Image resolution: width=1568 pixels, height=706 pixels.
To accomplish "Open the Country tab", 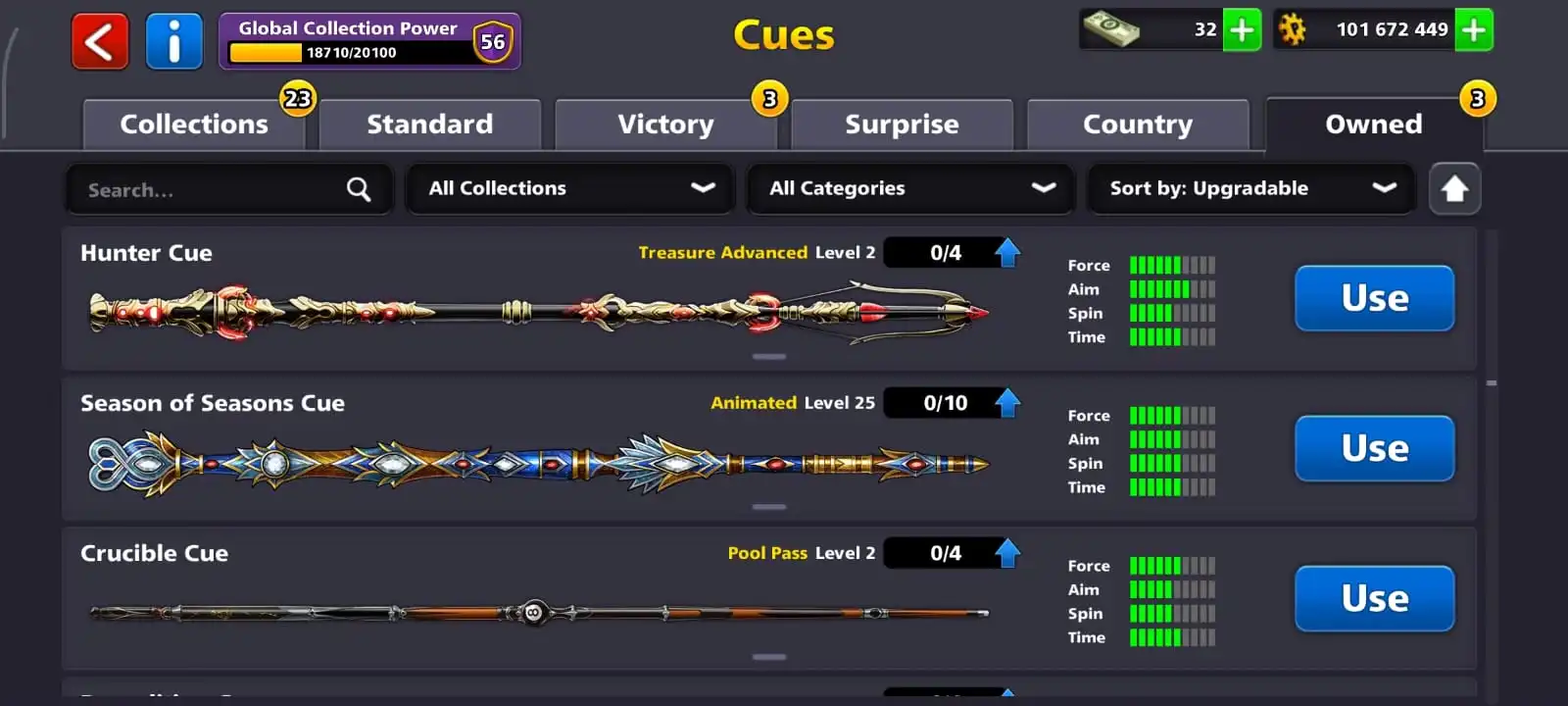I will pos(1138,125).
